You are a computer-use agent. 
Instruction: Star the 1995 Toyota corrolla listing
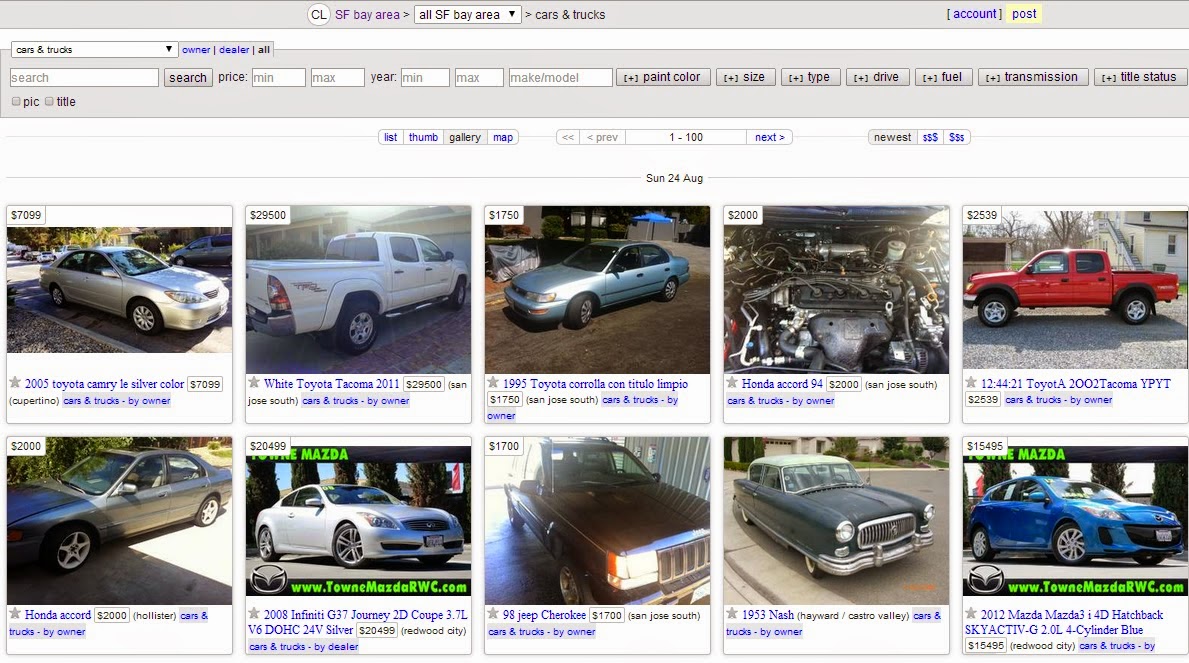click(x=493, y=382)
